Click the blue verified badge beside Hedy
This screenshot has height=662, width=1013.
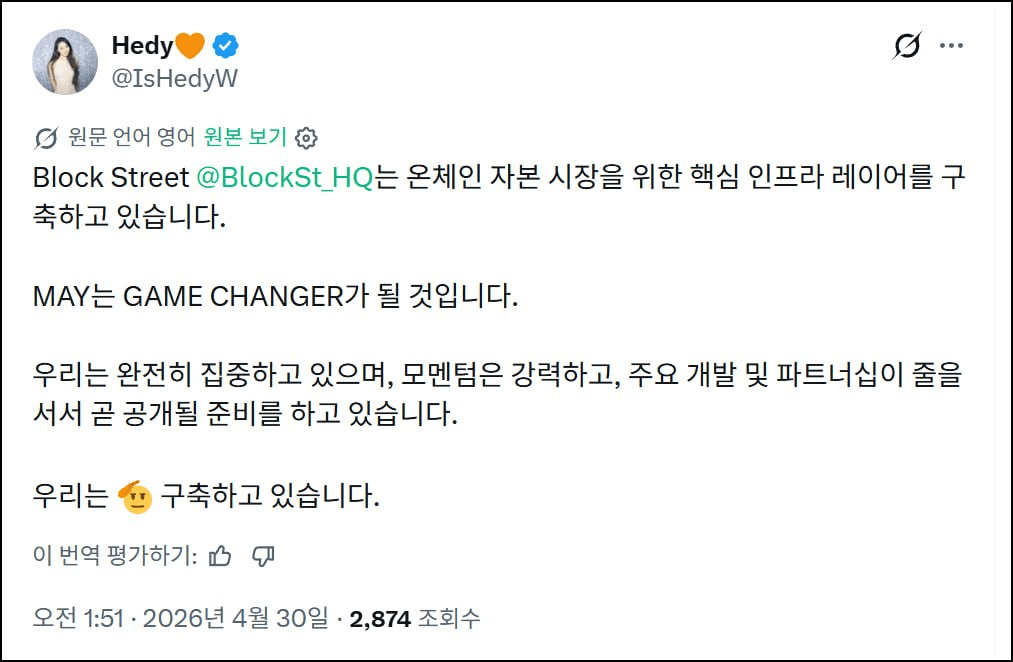pos(226,46)
